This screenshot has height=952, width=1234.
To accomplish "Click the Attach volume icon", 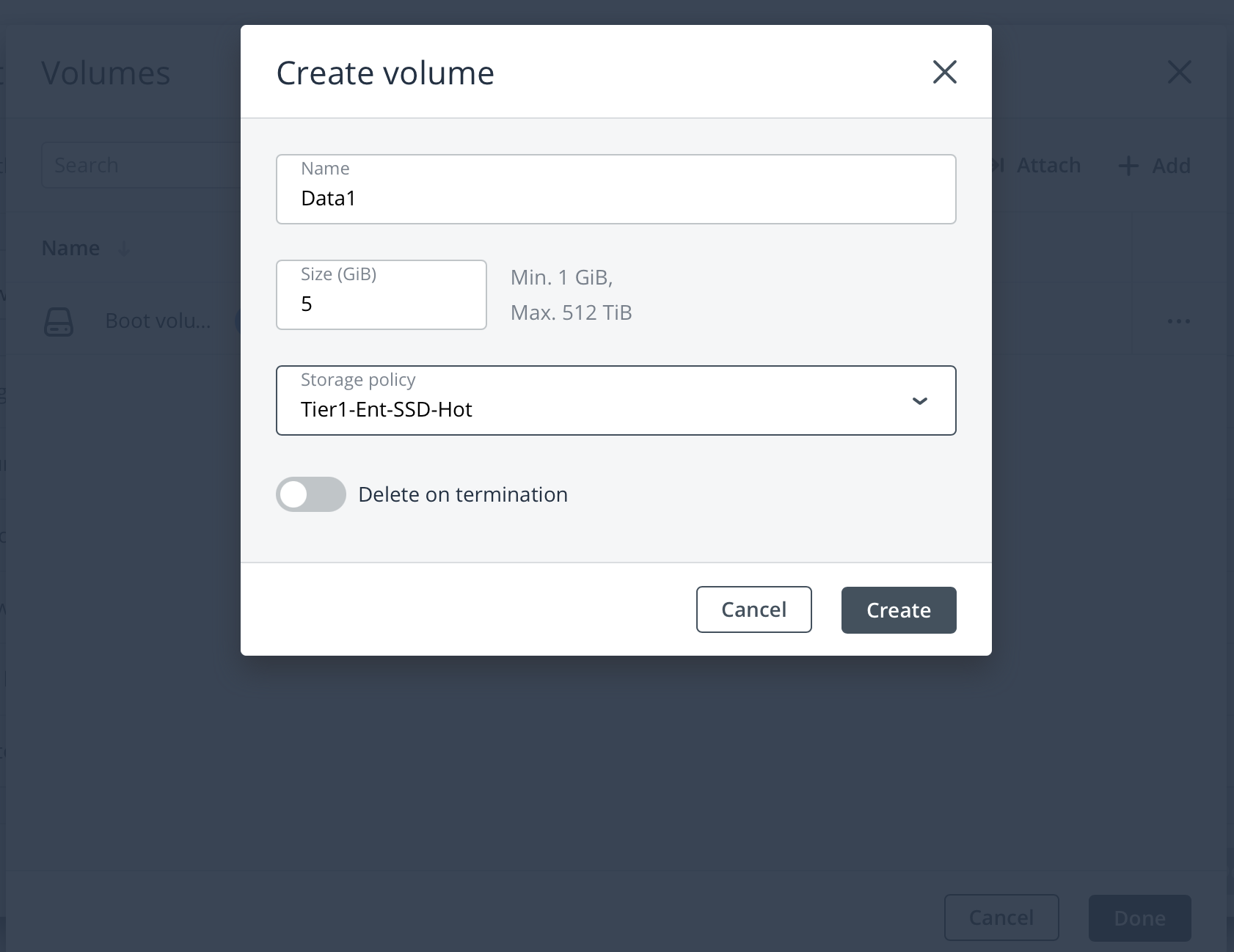I will tap(998, 166).
